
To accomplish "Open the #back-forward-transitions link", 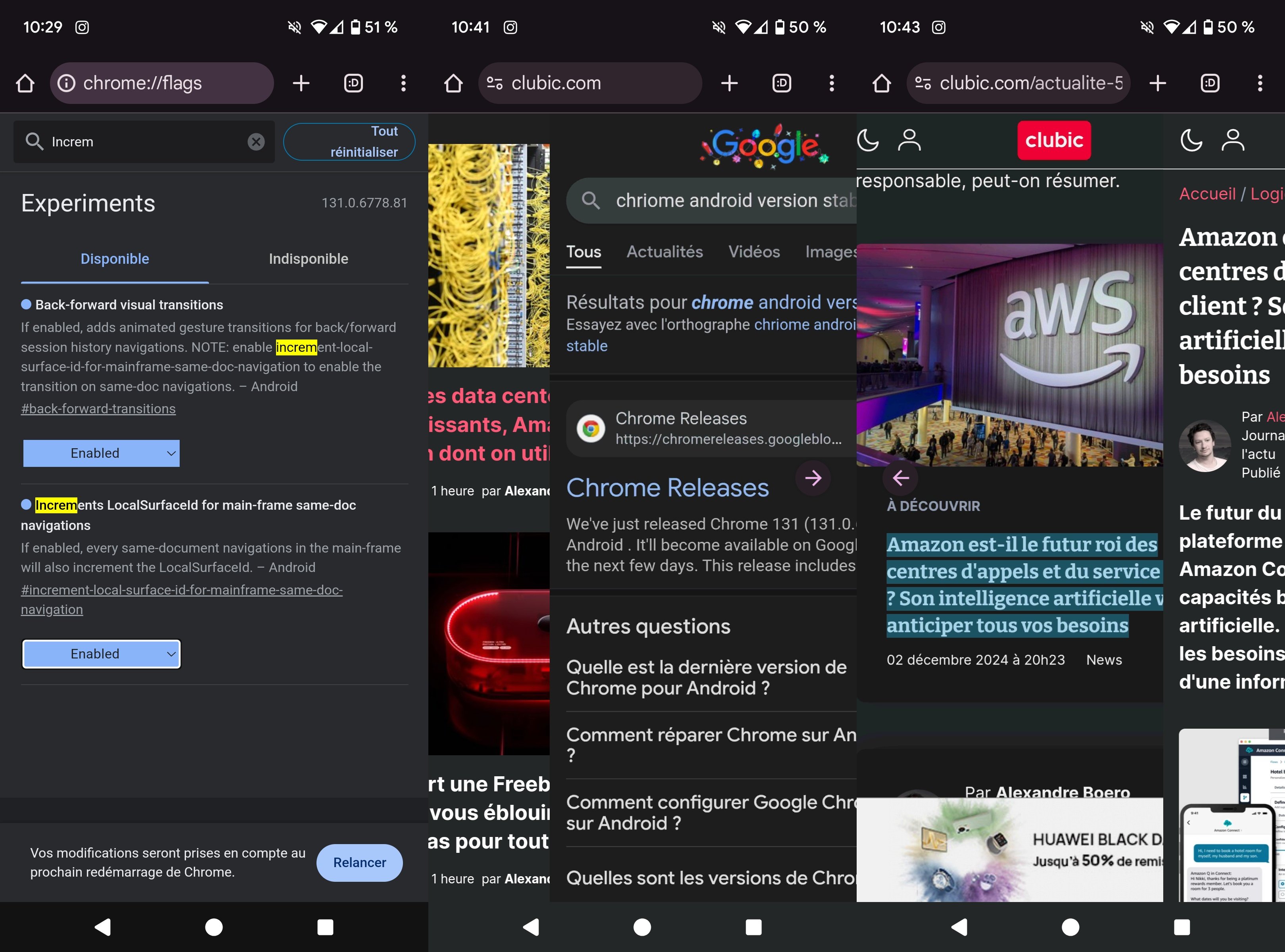I will (98, 409).
